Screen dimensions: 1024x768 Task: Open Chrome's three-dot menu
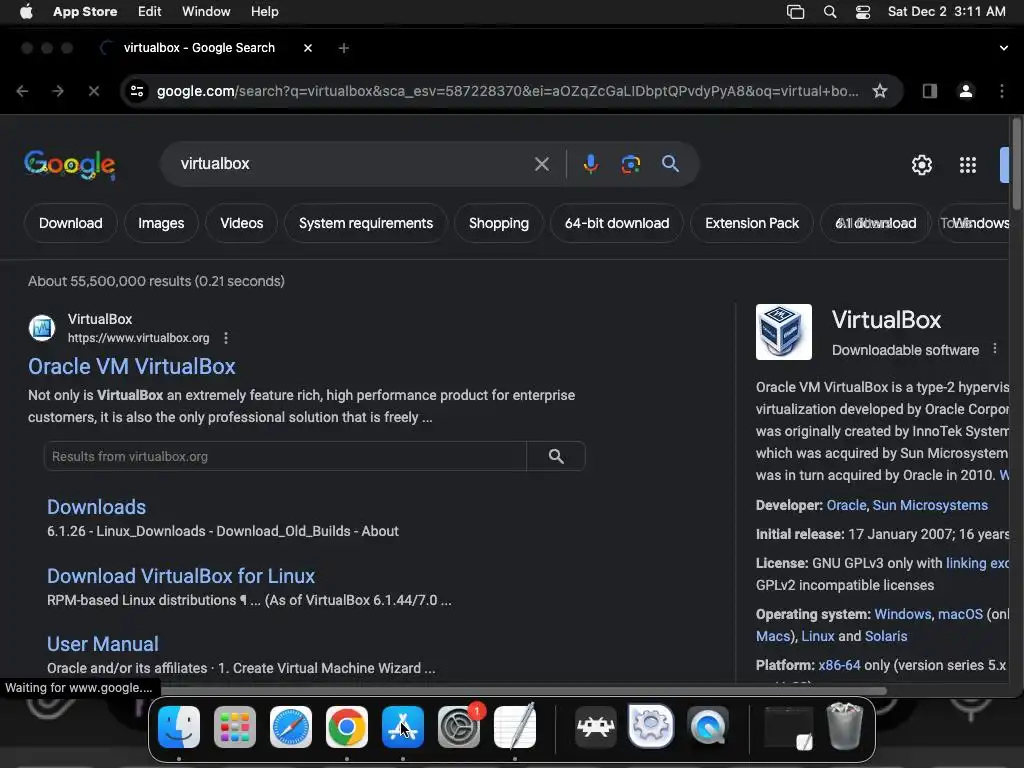1002,91
